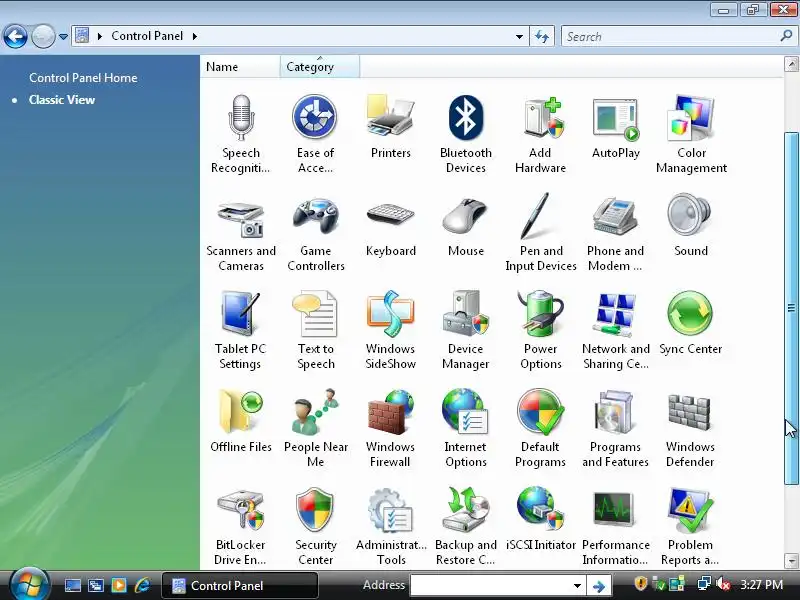Open Windows Firewall

[390, 429]
